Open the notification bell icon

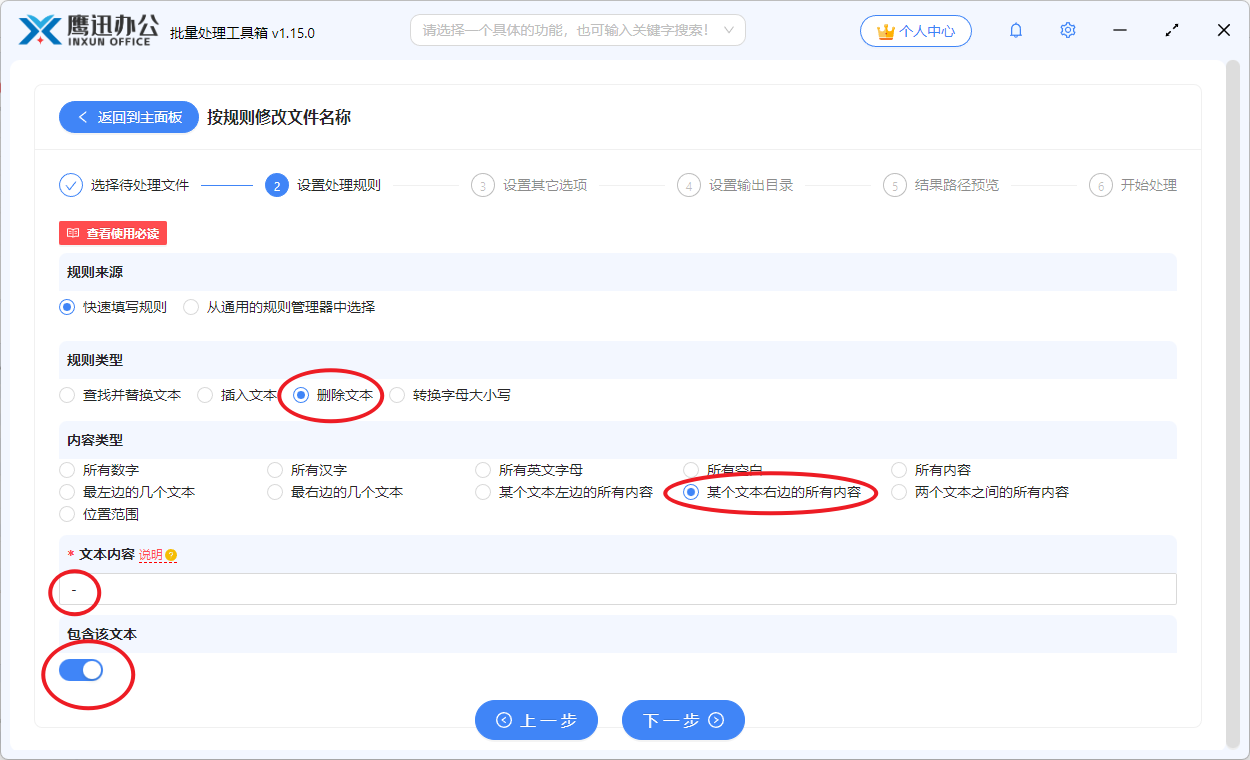click(1015, 30)
